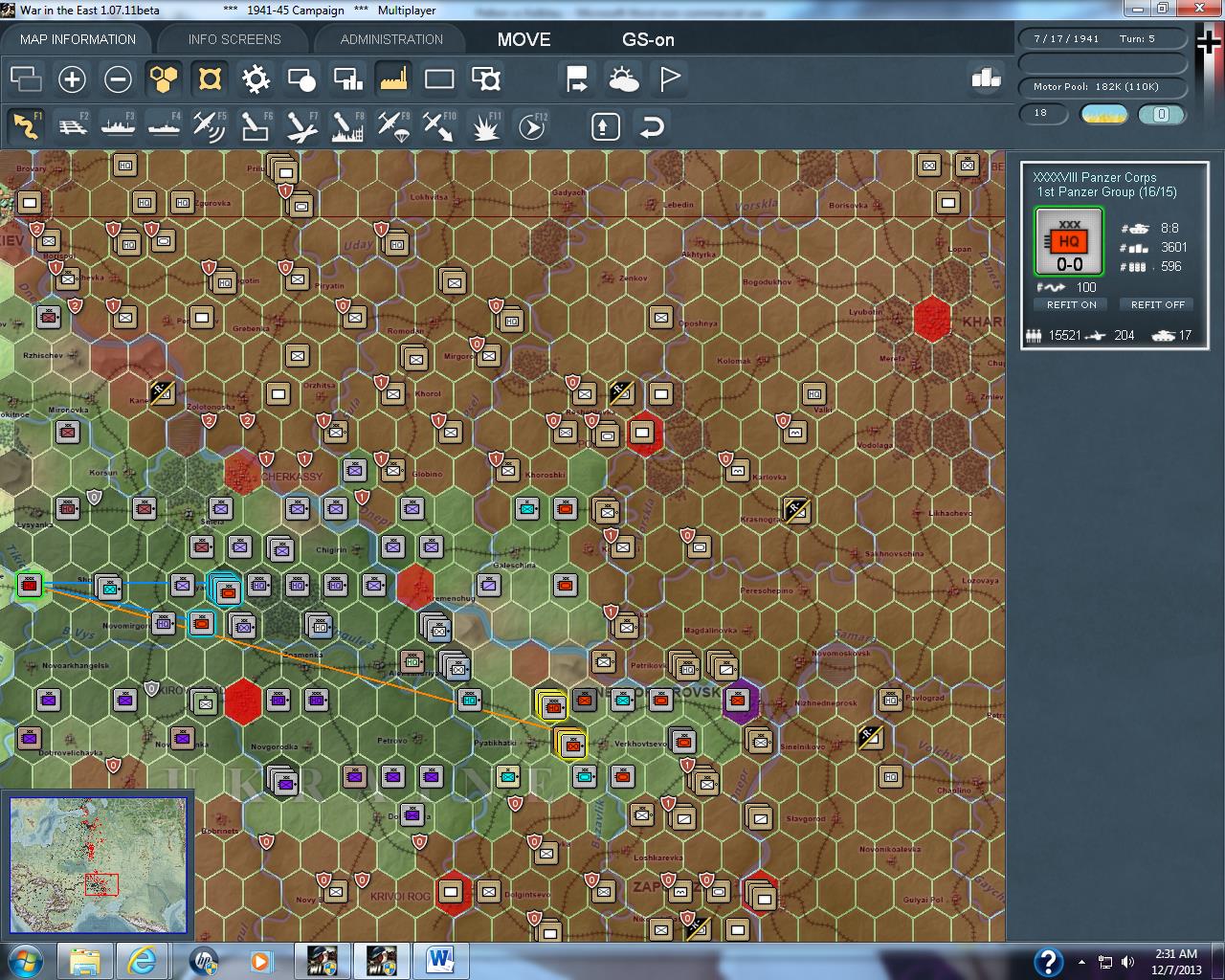Click the podium icon above the date panel
This screenshot has height=980, width=1225.
coord(985,78)
